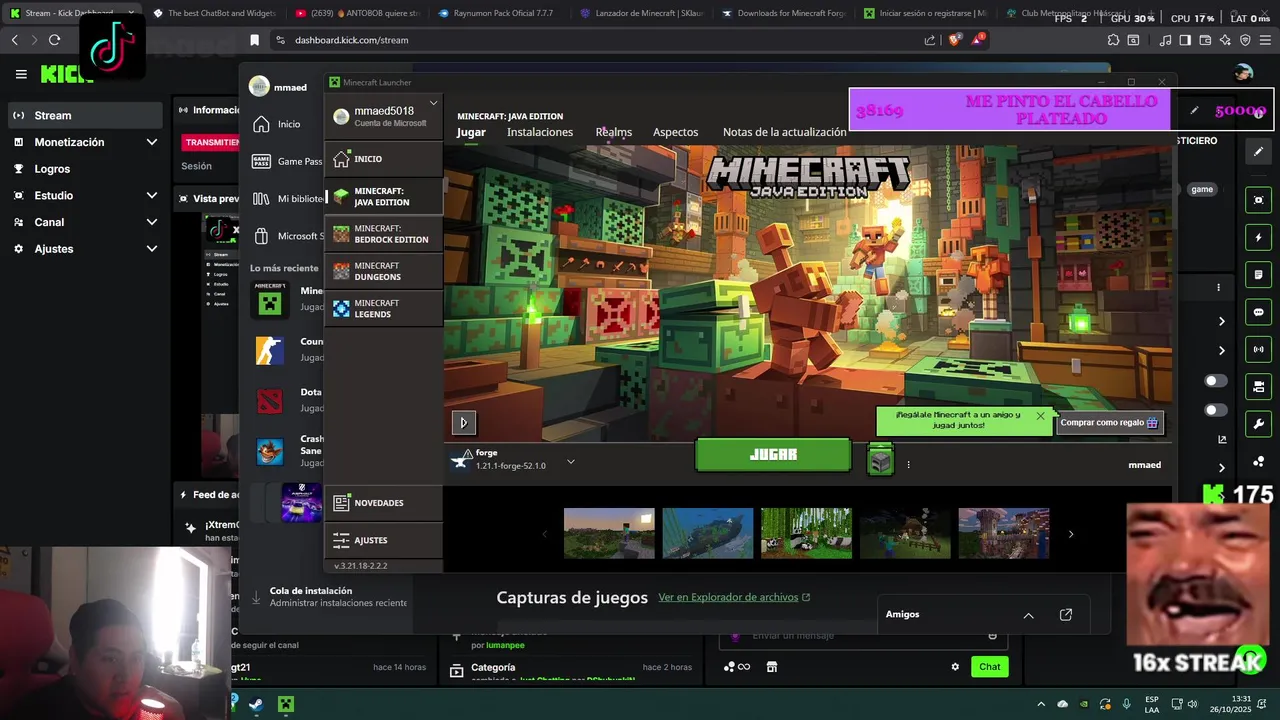Viewport: 1280px width, 720px height.
Task: Reload the browser page
Action: [54, 40]
